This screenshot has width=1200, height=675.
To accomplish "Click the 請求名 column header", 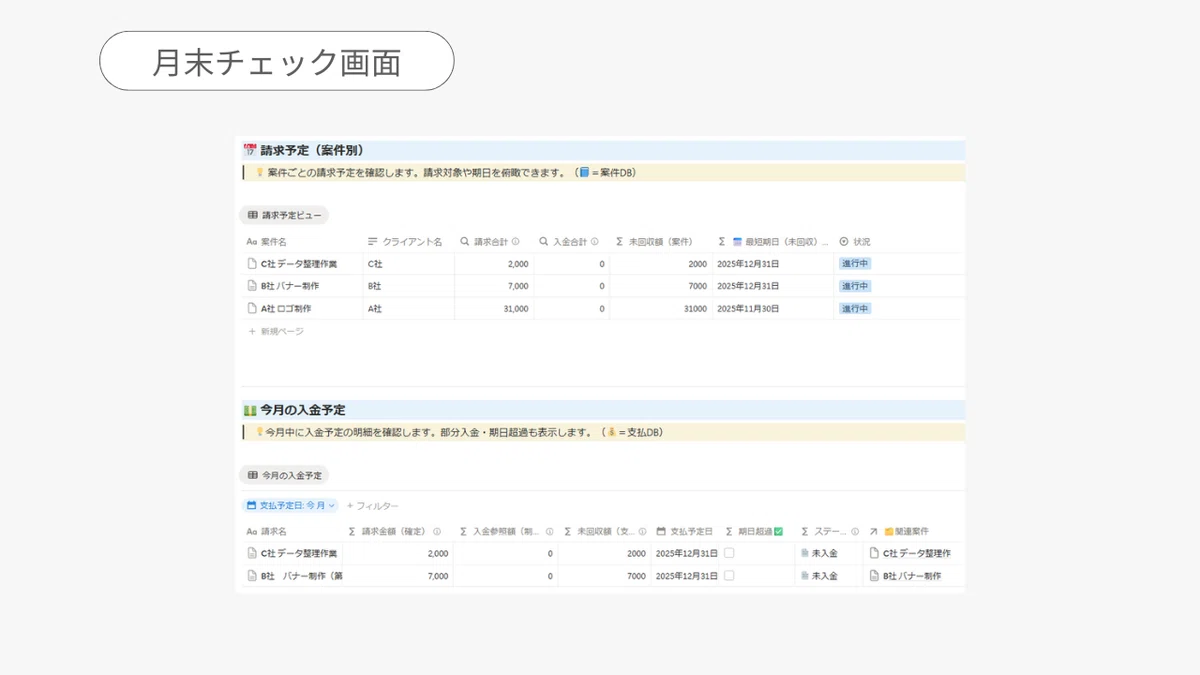I will point(267,532).
